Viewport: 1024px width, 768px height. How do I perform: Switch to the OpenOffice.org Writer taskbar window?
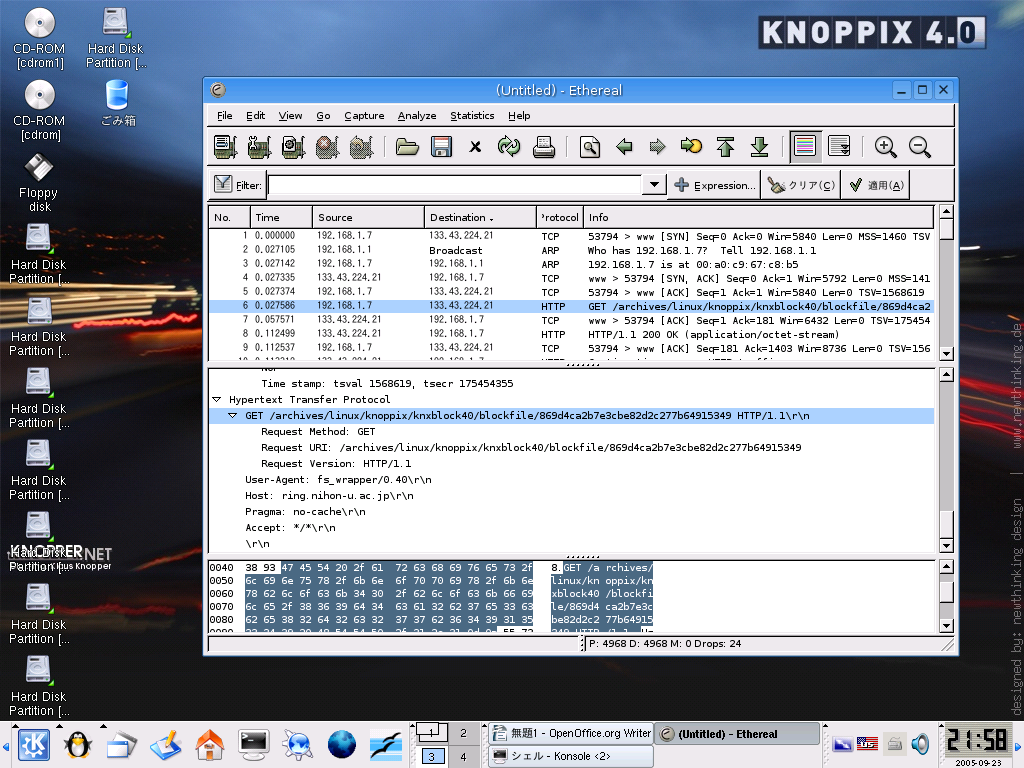571,733
